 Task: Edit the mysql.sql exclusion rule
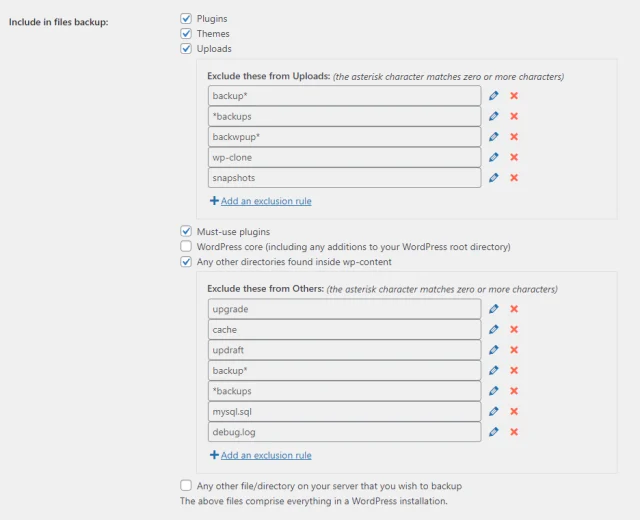point(494,411)
